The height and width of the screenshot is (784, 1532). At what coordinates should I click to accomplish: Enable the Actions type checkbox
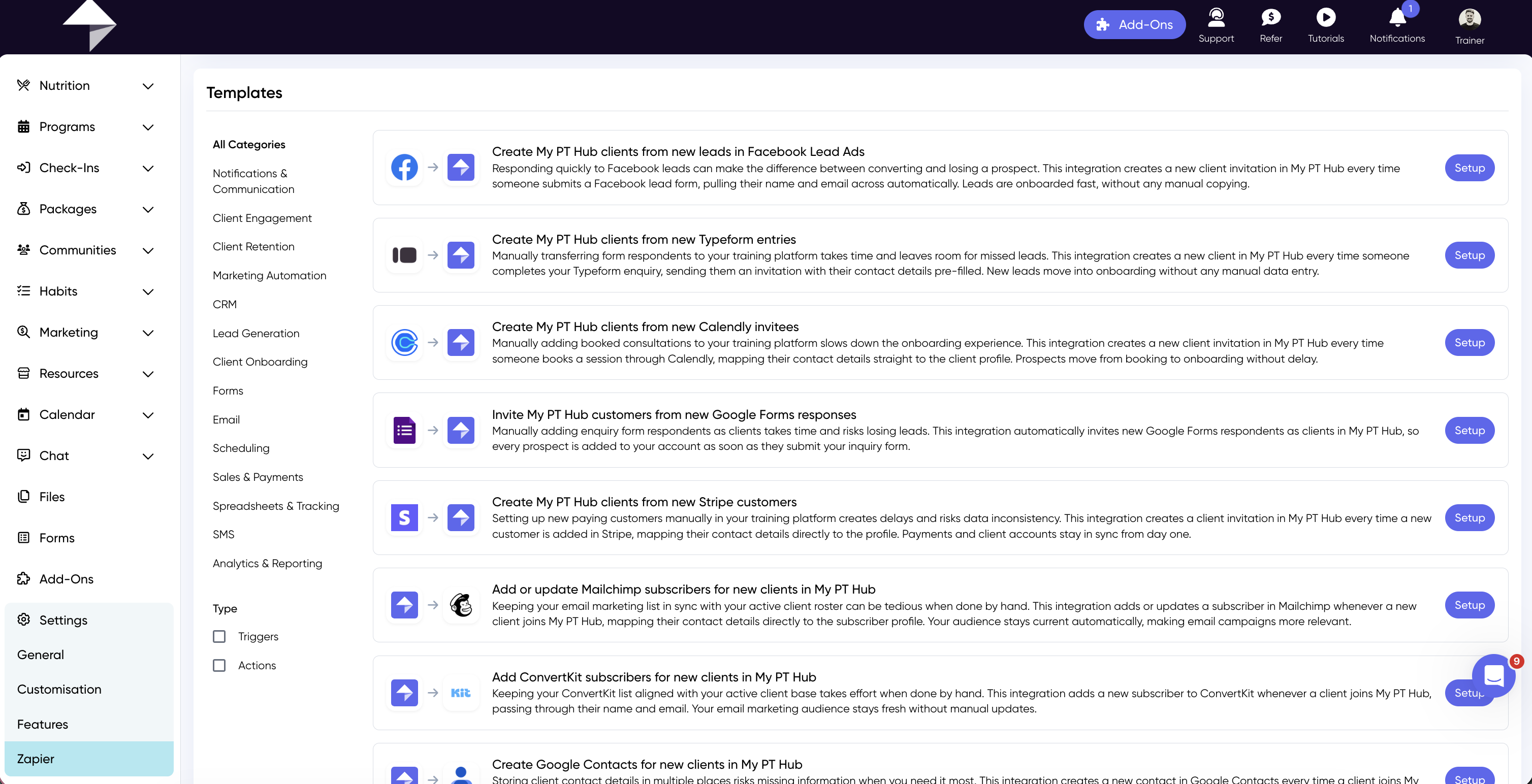pos(219,665)
